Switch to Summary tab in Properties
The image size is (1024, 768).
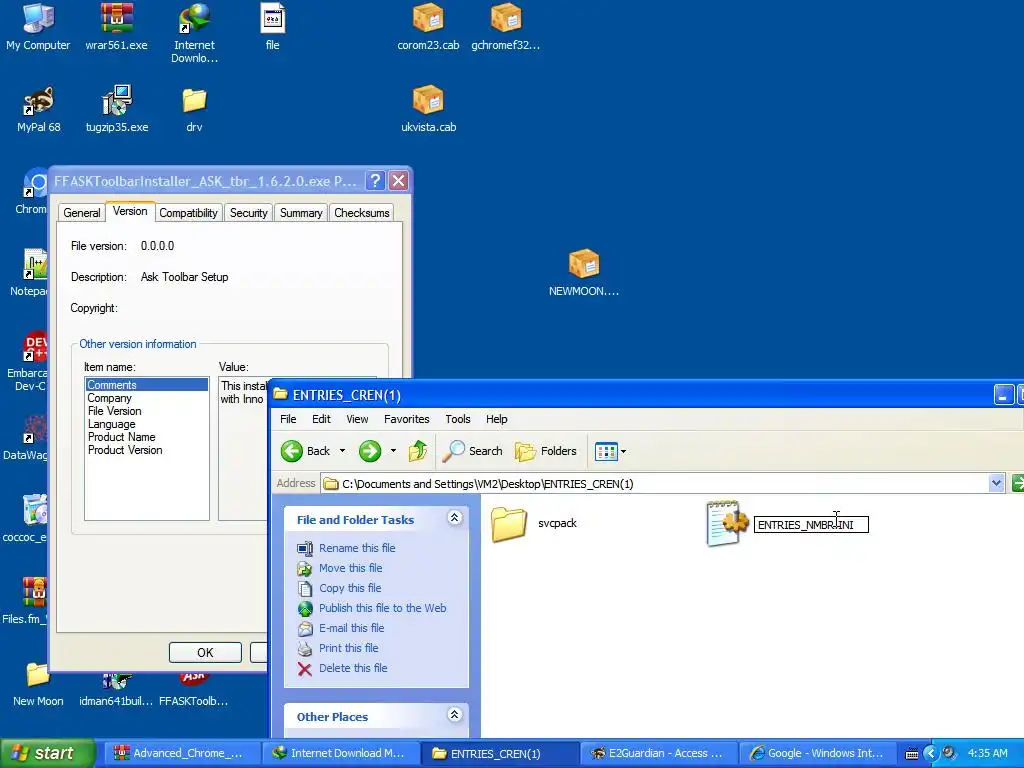click(x=301, y=213)
